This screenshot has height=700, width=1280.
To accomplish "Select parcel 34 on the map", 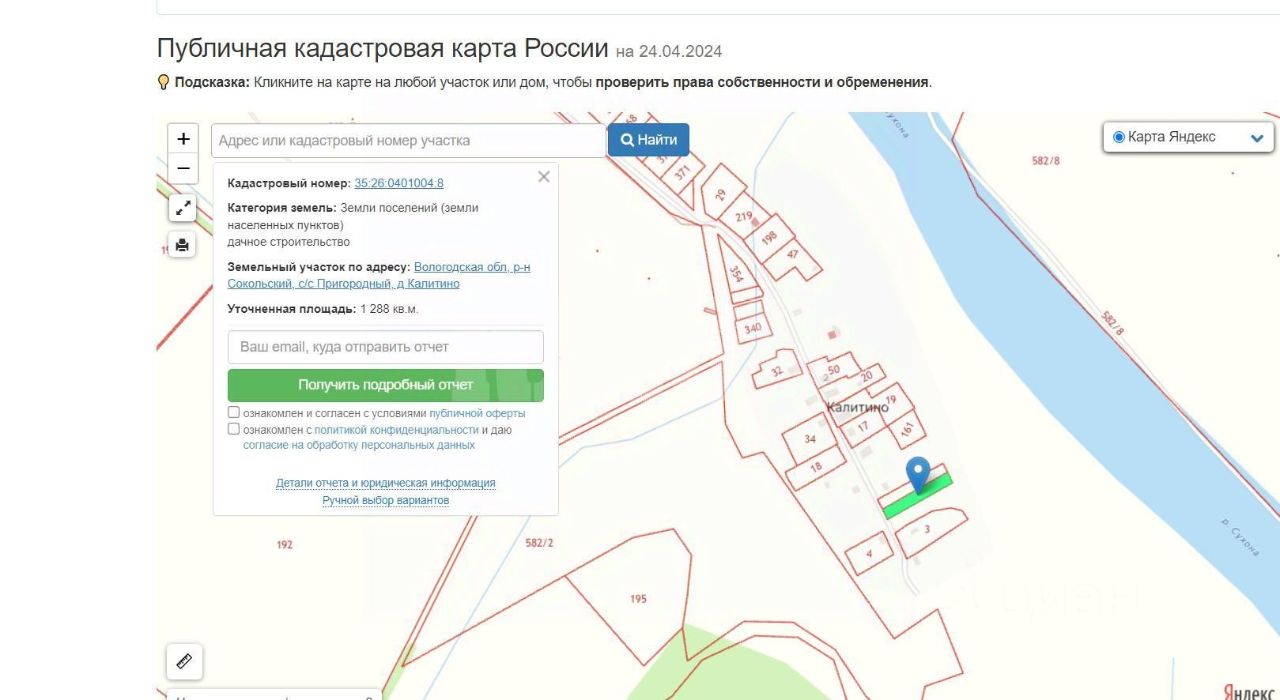I will click(x=811, y=439).
